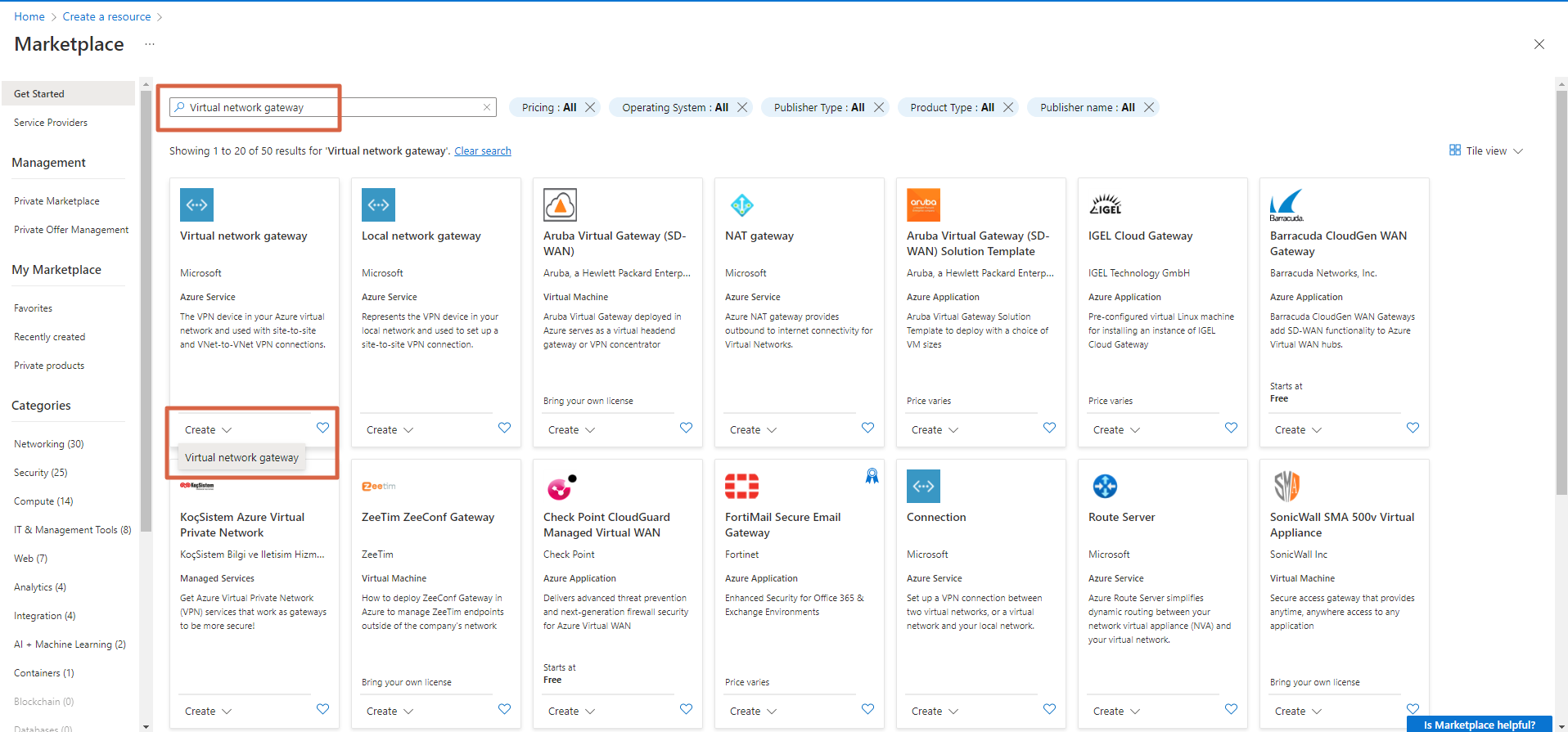This screenshot has height=732, width=1568.
Task: Open Favorites under My Marketplace
Action: pos(33,308)
